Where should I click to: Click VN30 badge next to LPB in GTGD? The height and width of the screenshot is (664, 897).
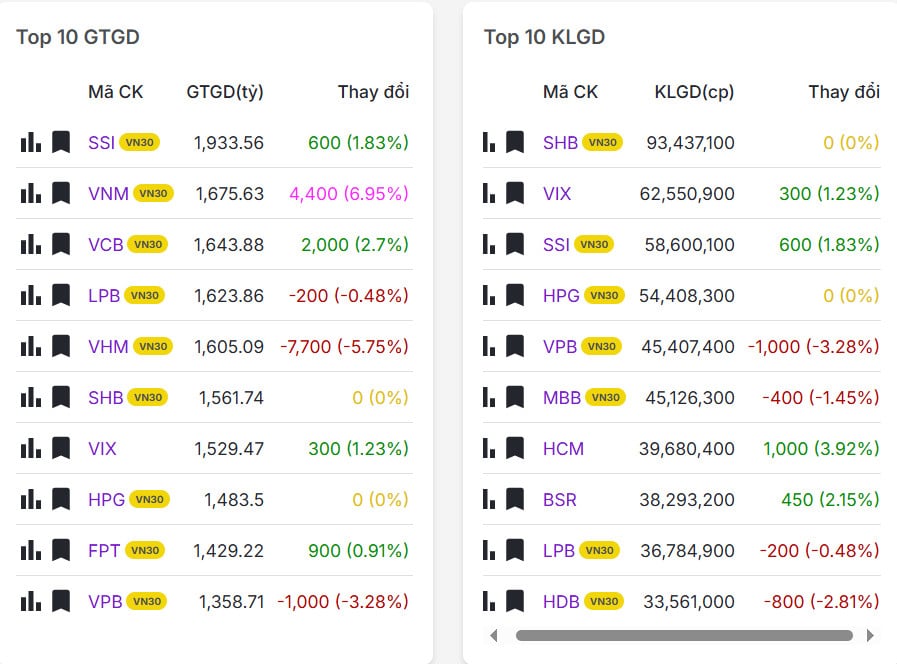pos(145,296)
